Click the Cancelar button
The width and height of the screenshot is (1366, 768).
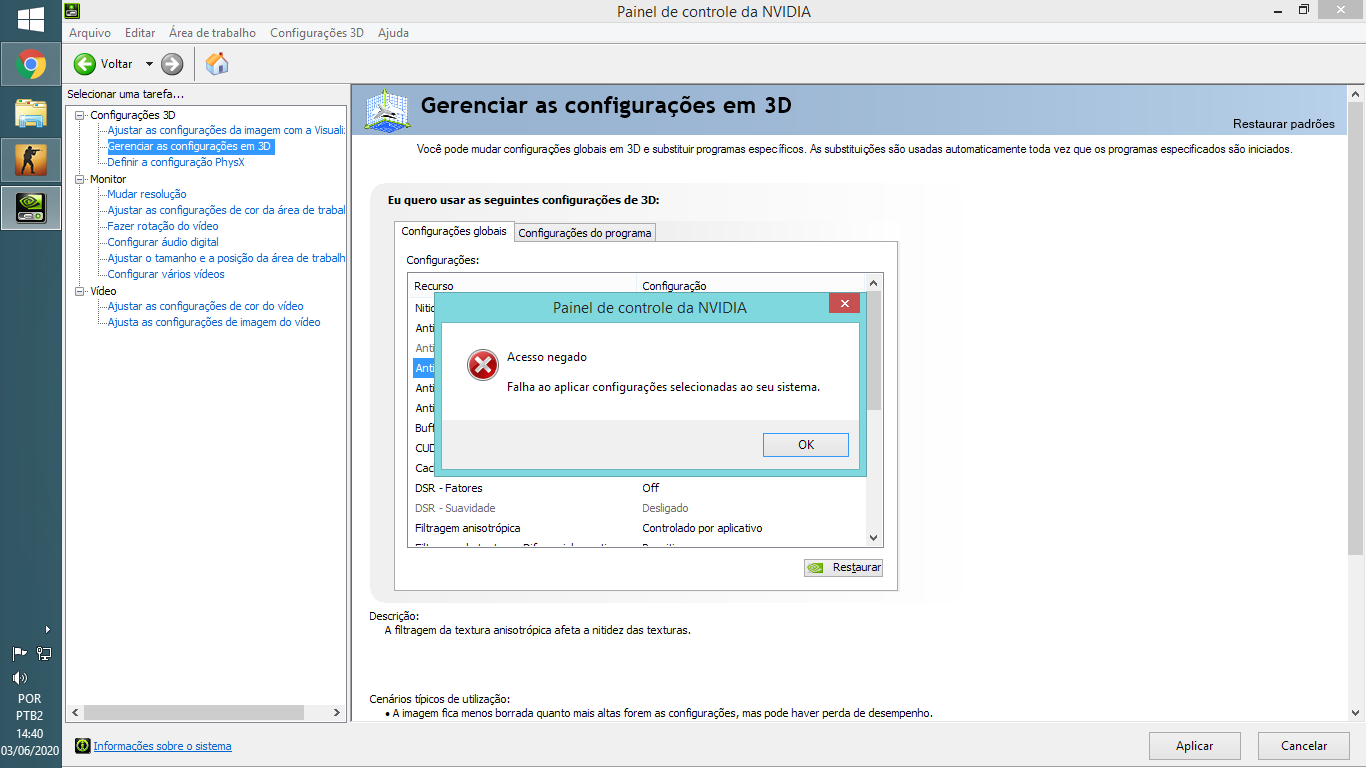(1304, 746)
